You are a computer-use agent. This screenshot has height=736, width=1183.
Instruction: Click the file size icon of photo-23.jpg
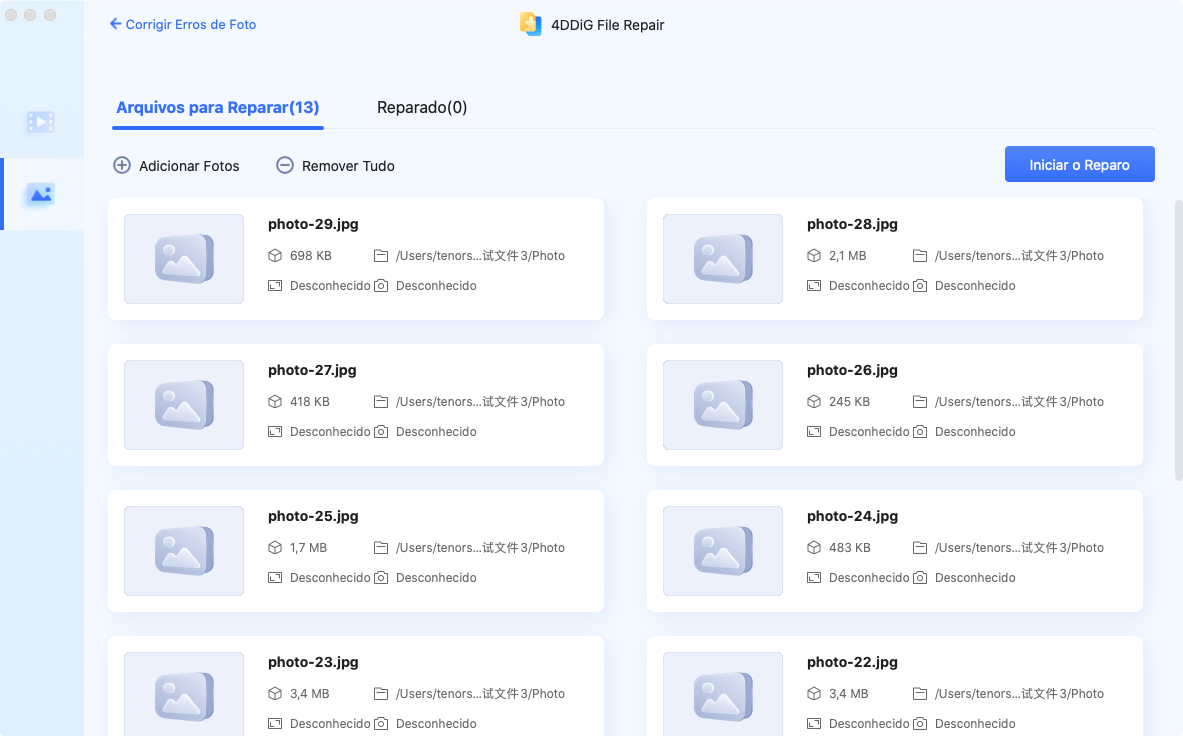click(x=275, y=694)
